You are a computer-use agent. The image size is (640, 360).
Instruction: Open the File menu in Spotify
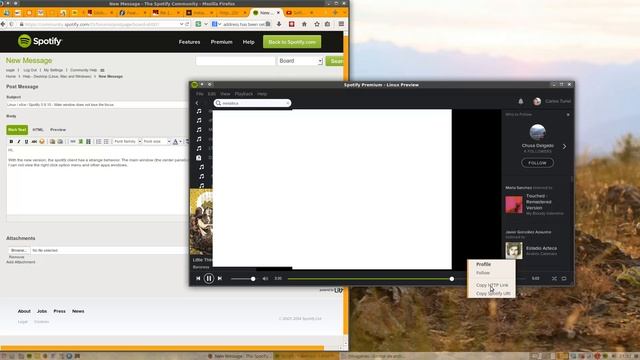(x=200, y=94)
